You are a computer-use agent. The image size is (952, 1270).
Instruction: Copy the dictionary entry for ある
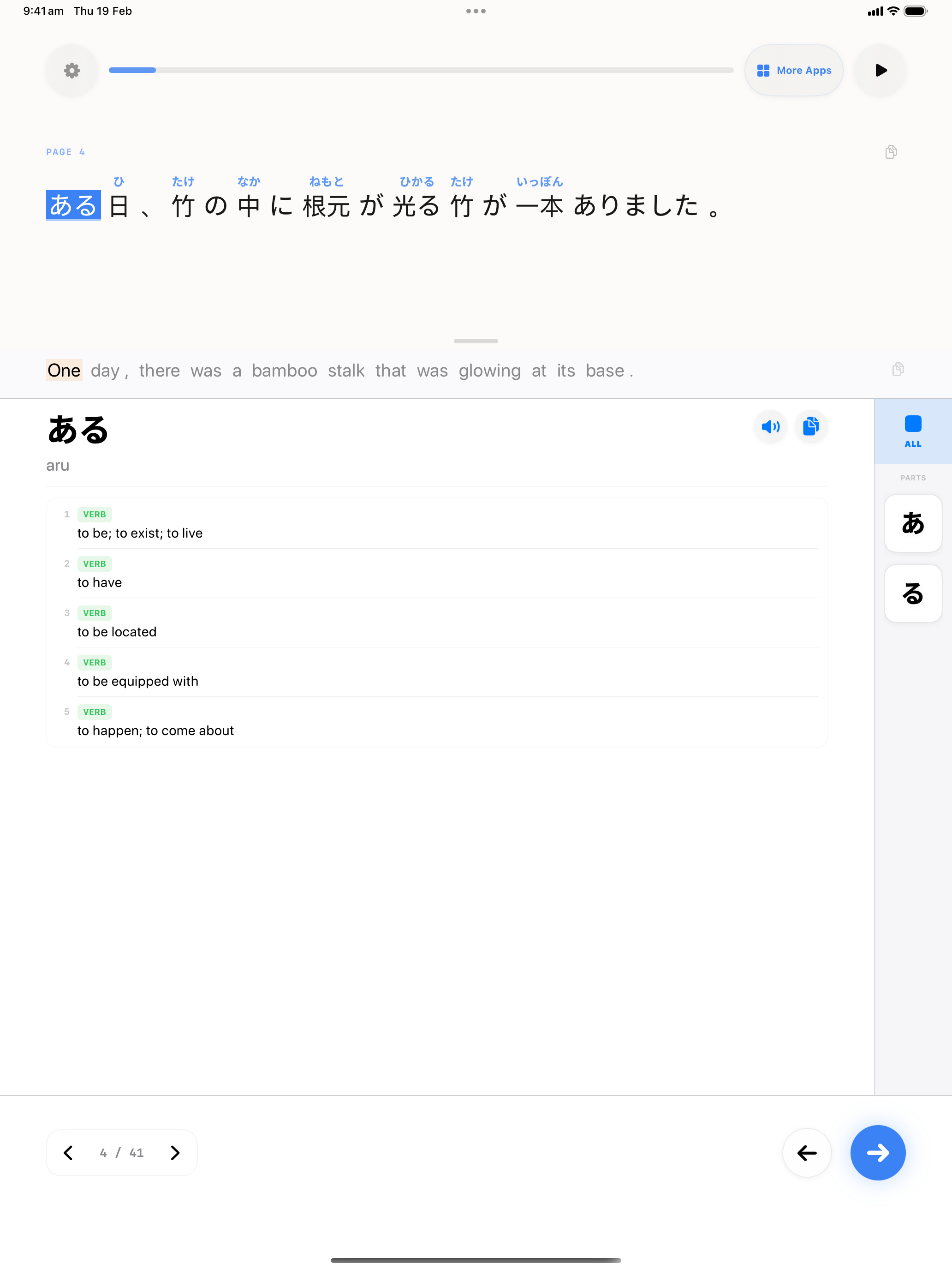810,426
